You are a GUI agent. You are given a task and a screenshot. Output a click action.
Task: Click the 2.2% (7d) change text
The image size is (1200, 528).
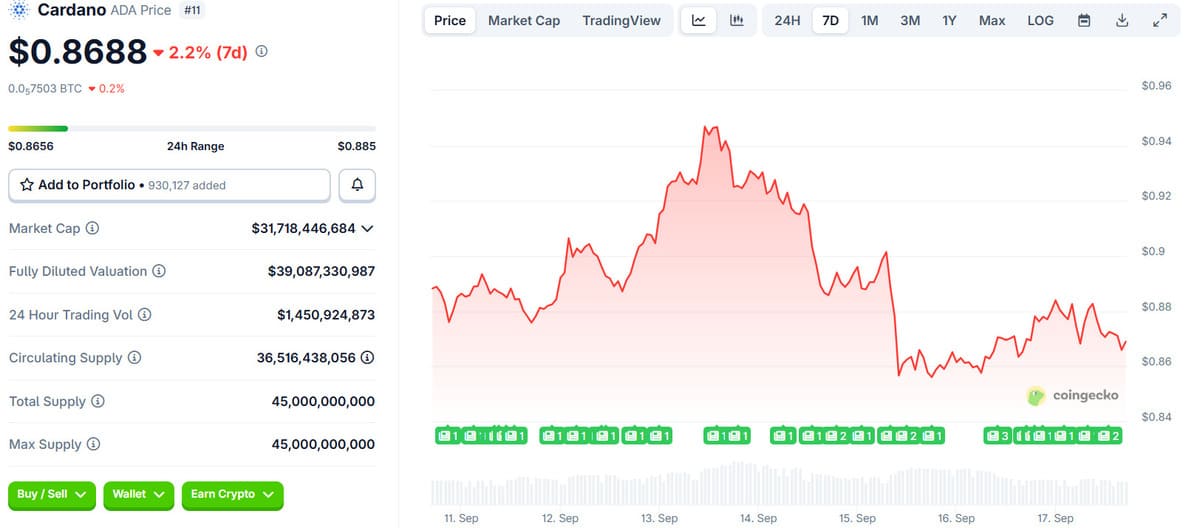(208, 51)
